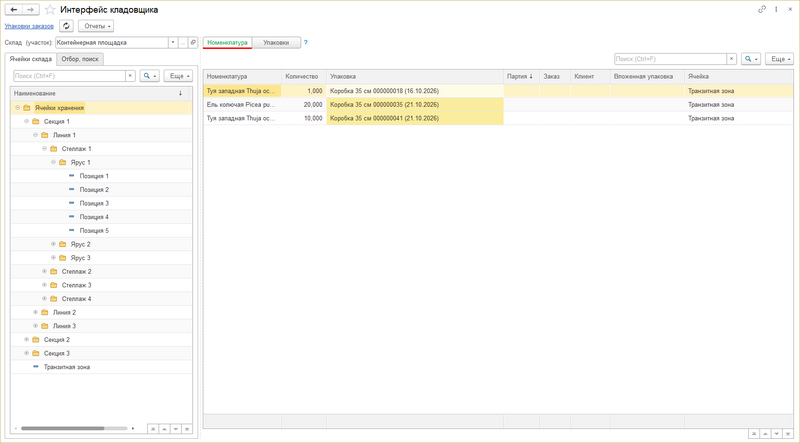Screen dimensions: 800x443
Task: Move up one row in the cell tree
Action: [x=164, y=429]
